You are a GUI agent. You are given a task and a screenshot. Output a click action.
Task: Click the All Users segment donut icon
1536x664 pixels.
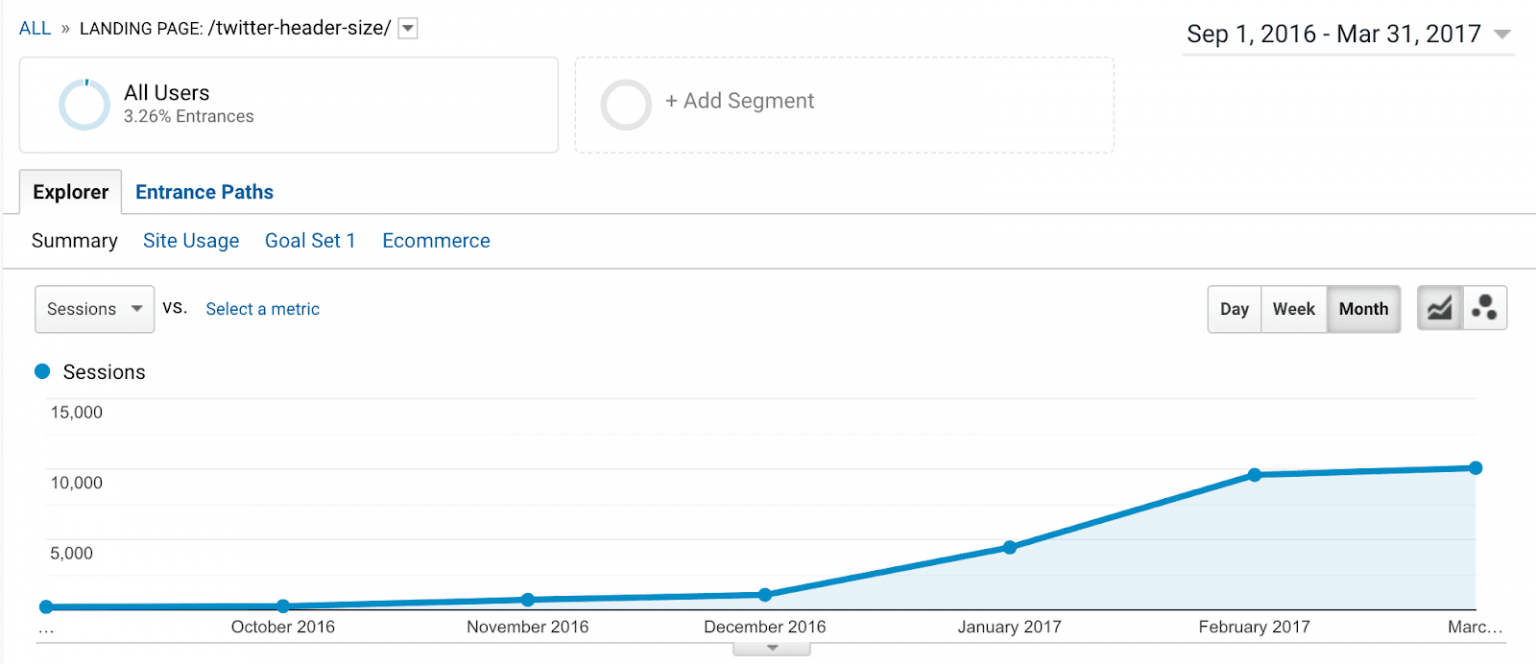(x=84, y=104)
